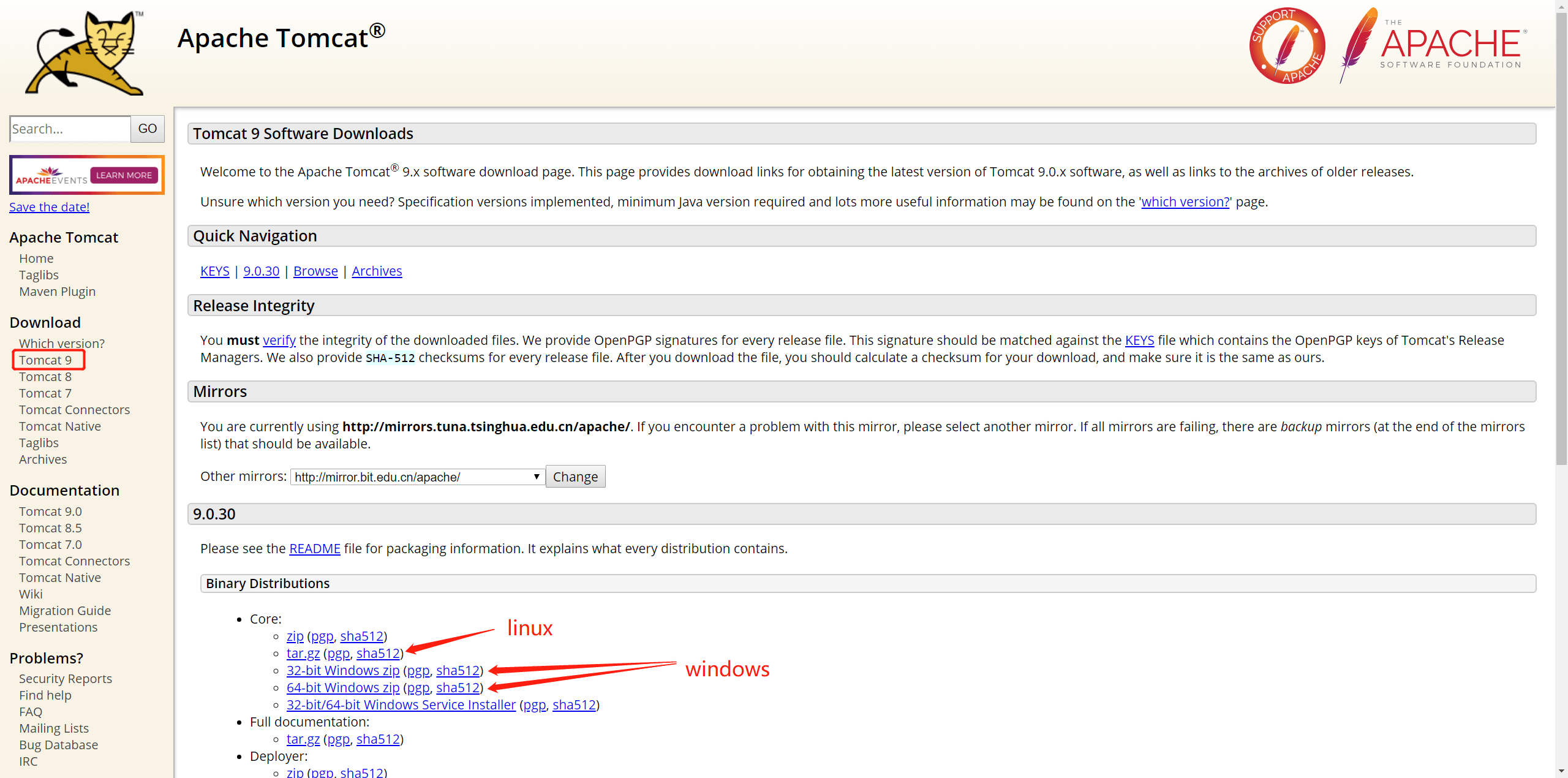The height and width of the screenshot is (778, 1568).
Task: Open Browse in Quick Navigation
Action: 315,271
